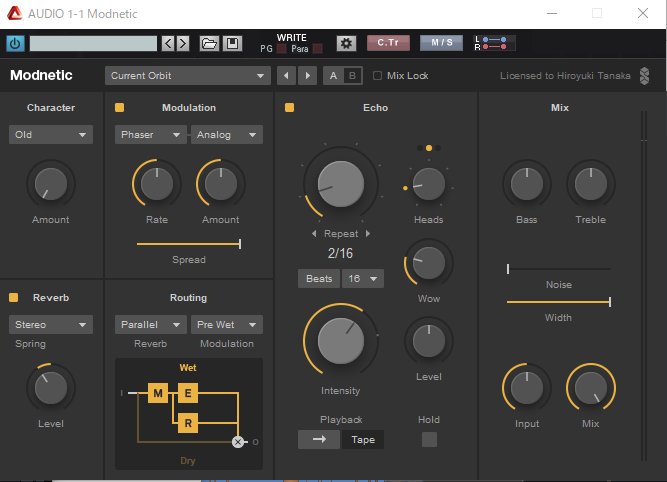Click the Treble knob
This screenshot has width=667, height=482.
pos(591,184)
